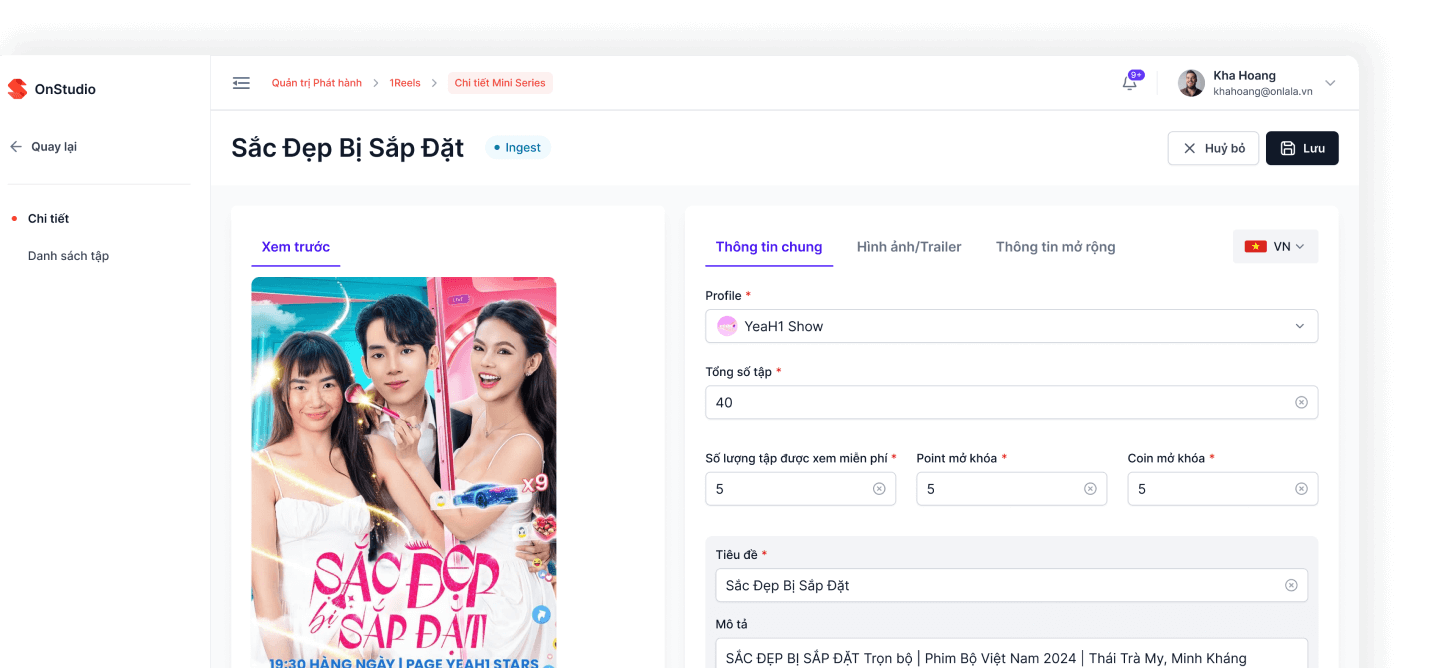The width and height of the screenshot is (1436, 668).
Task: Select Chi tiết in the sidebar
Action: click(x=48, y=218)
